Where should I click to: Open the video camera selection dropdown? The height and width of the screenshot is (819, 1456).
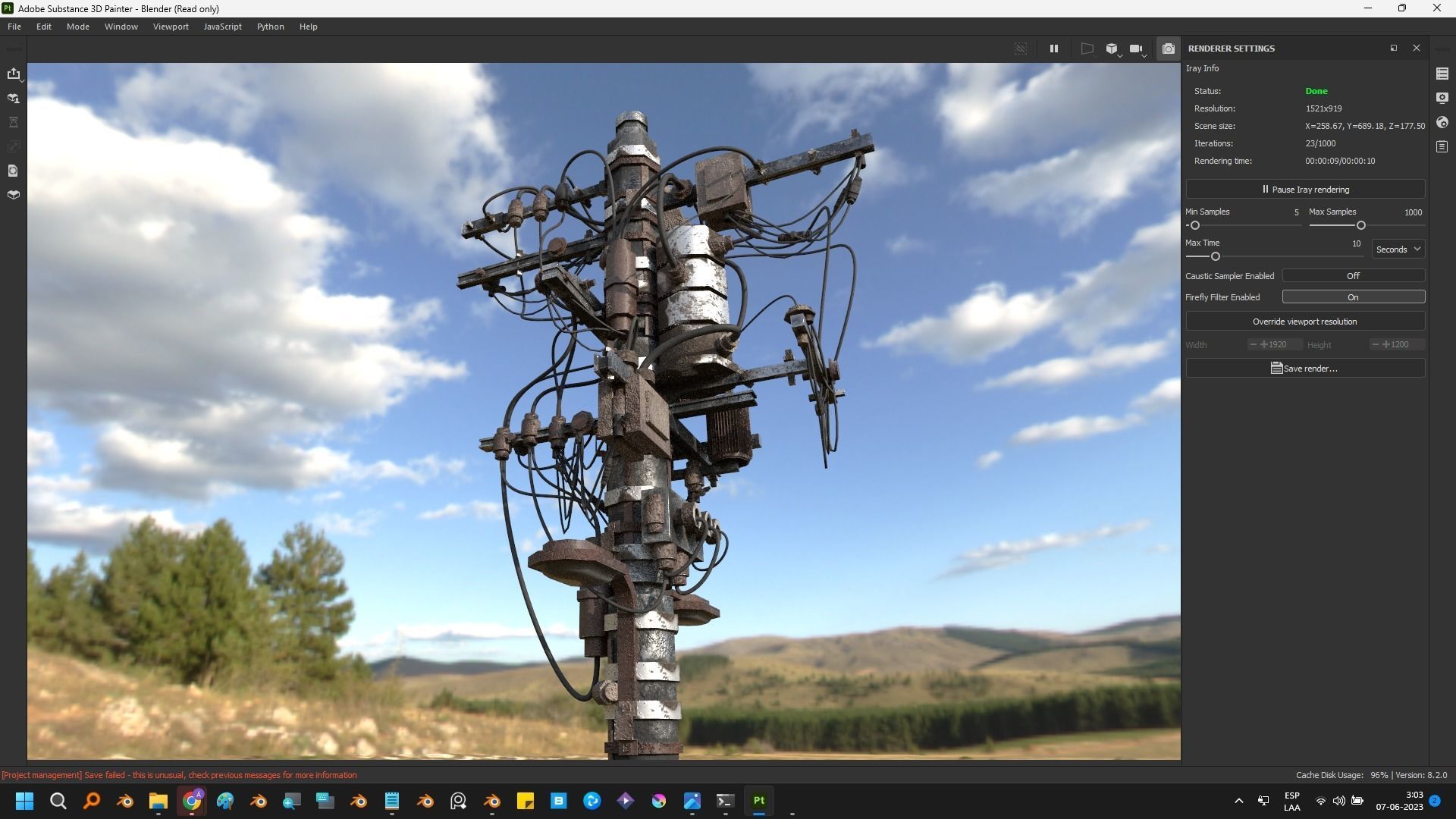pos(1137,49)
